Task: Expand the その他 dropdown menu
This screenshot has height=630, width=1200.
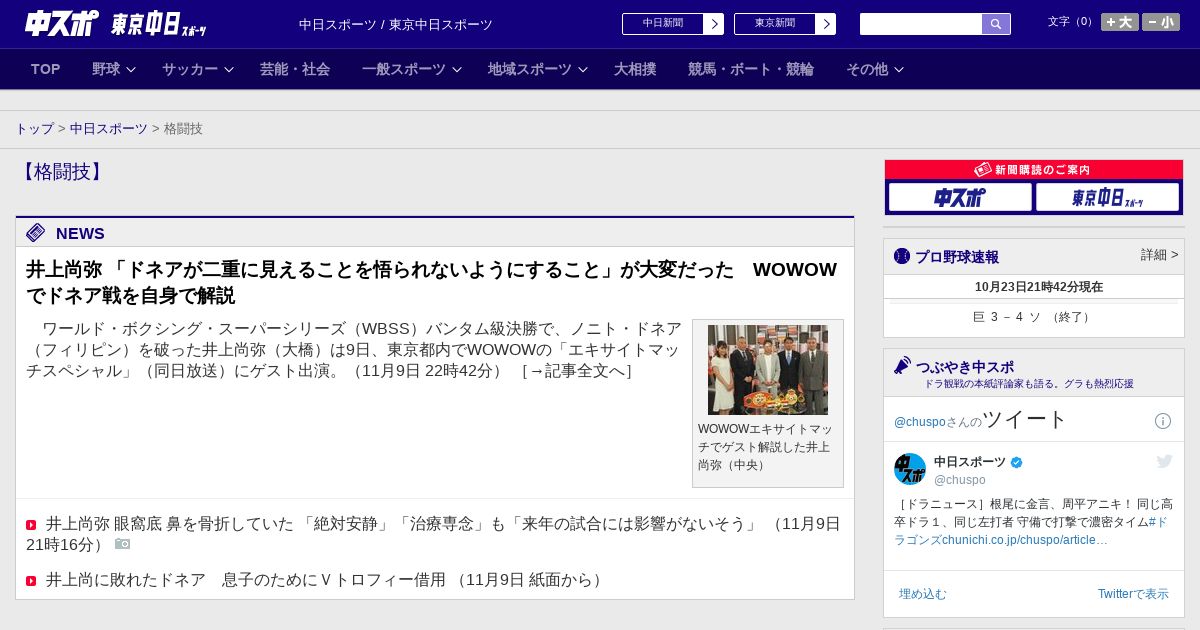Action: click(875, 69)
